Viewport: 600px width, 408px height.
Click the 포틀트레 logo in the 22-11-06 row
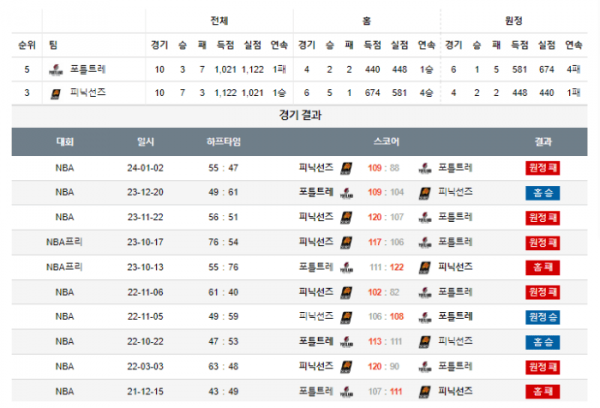(425, 292)
